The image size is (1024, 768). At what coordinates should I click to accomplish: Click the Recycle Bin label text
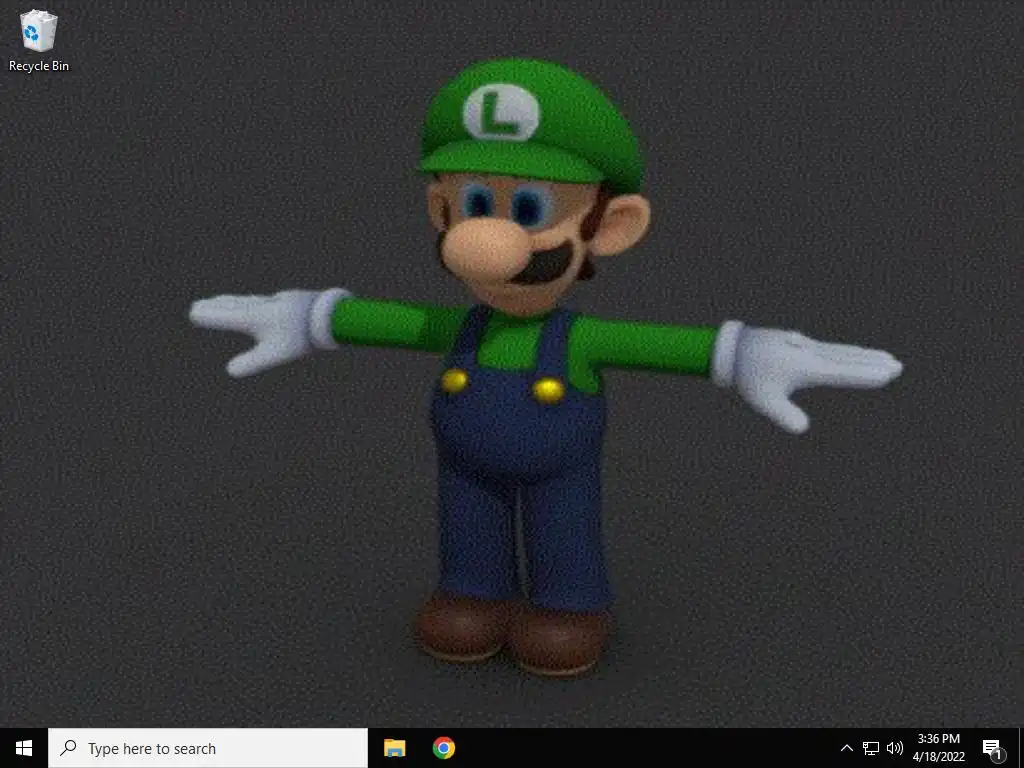tap(39, 66)
